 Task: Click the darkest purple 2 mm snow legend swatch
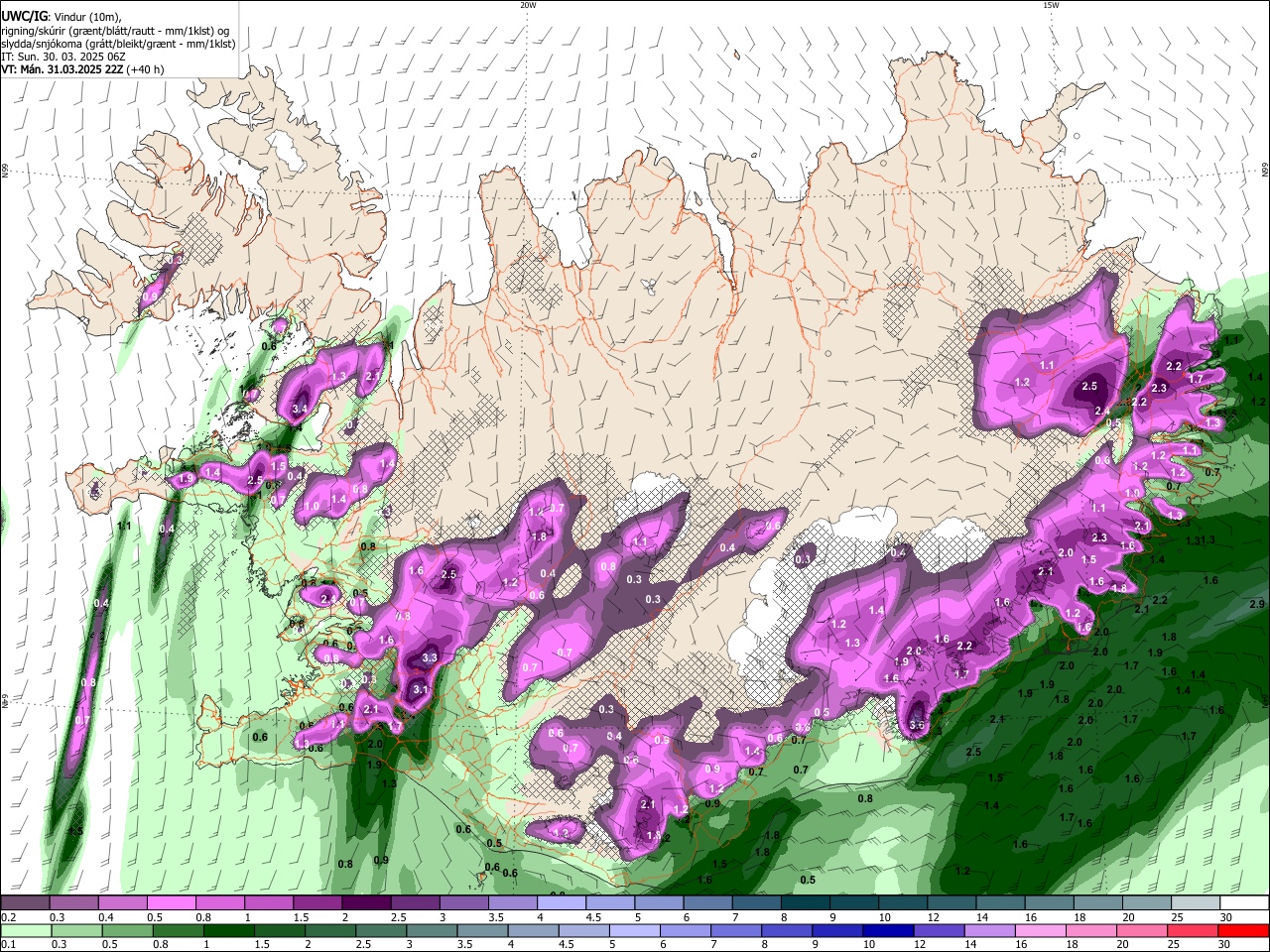(365, 903)
